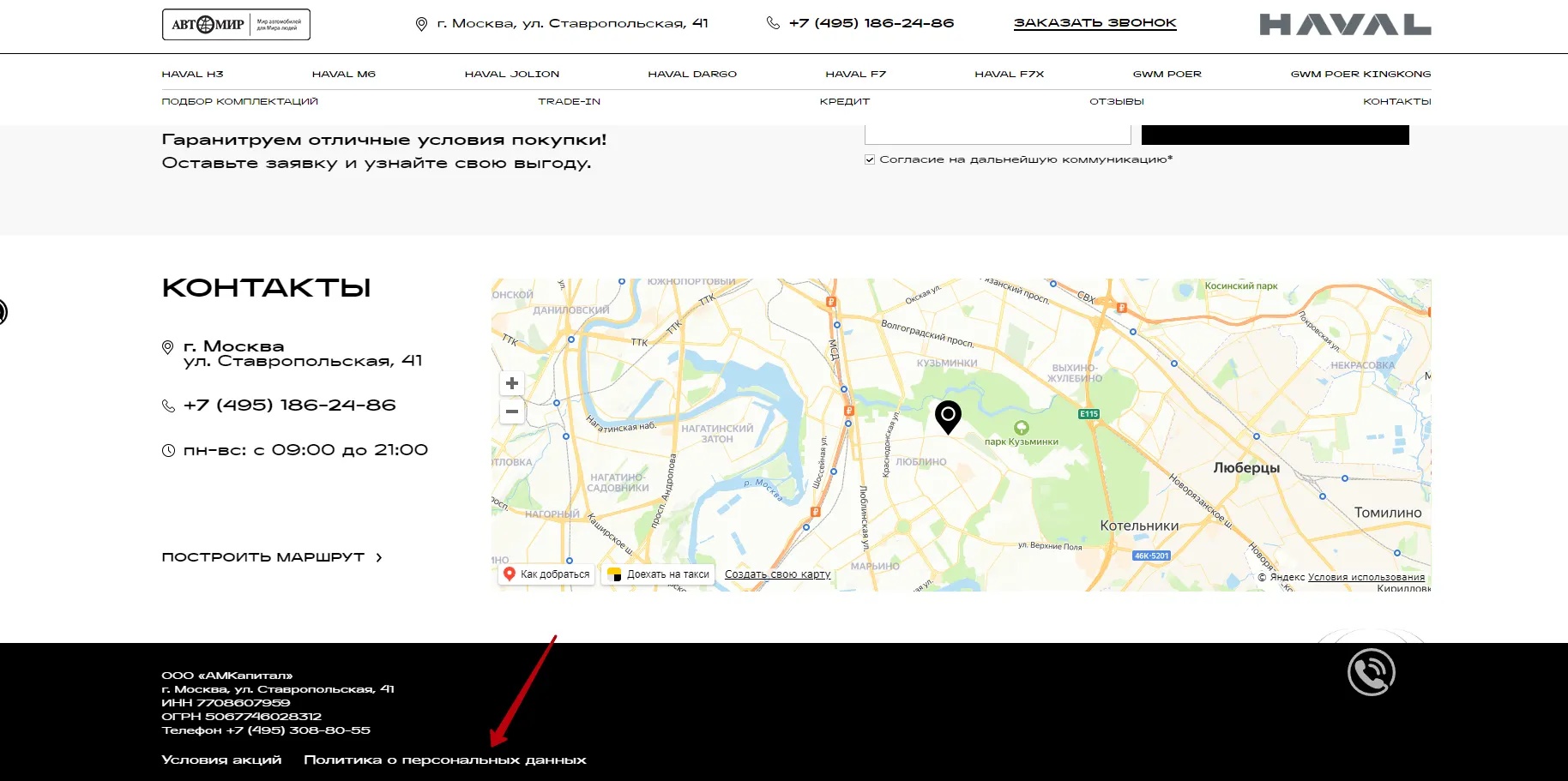The height and width of the screenshot is (781, 1568).
Task: Zoom out on the map
Action: (x=512, y=412)
